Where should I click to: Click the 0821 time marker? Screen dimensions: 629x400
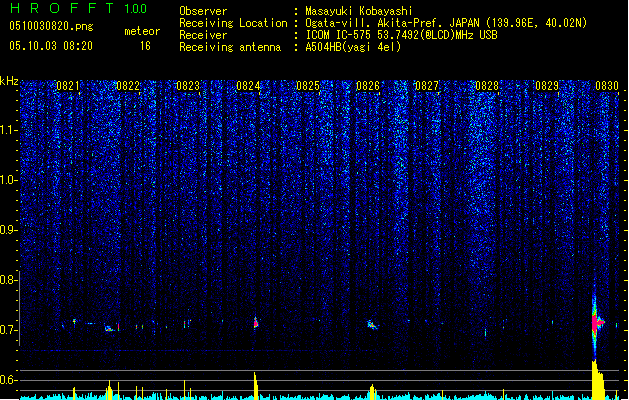[68, 86]
